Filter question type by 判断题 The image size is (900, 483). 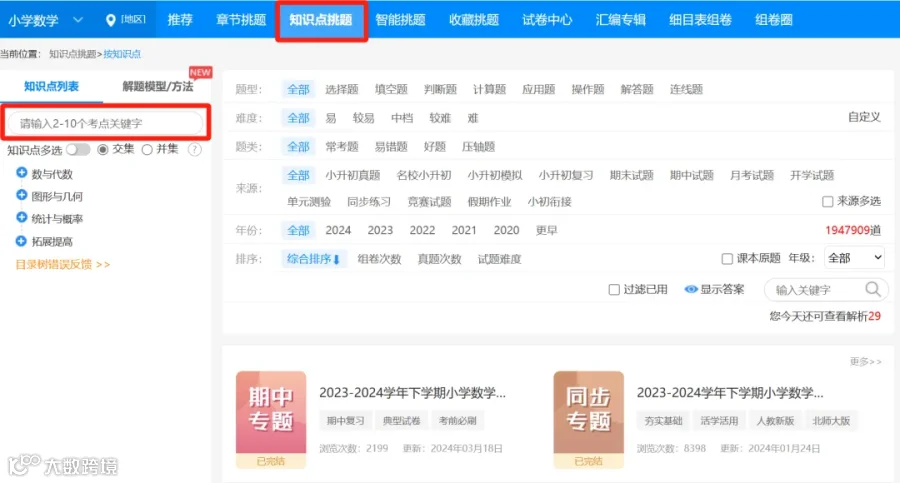click(x=440, y=90)
